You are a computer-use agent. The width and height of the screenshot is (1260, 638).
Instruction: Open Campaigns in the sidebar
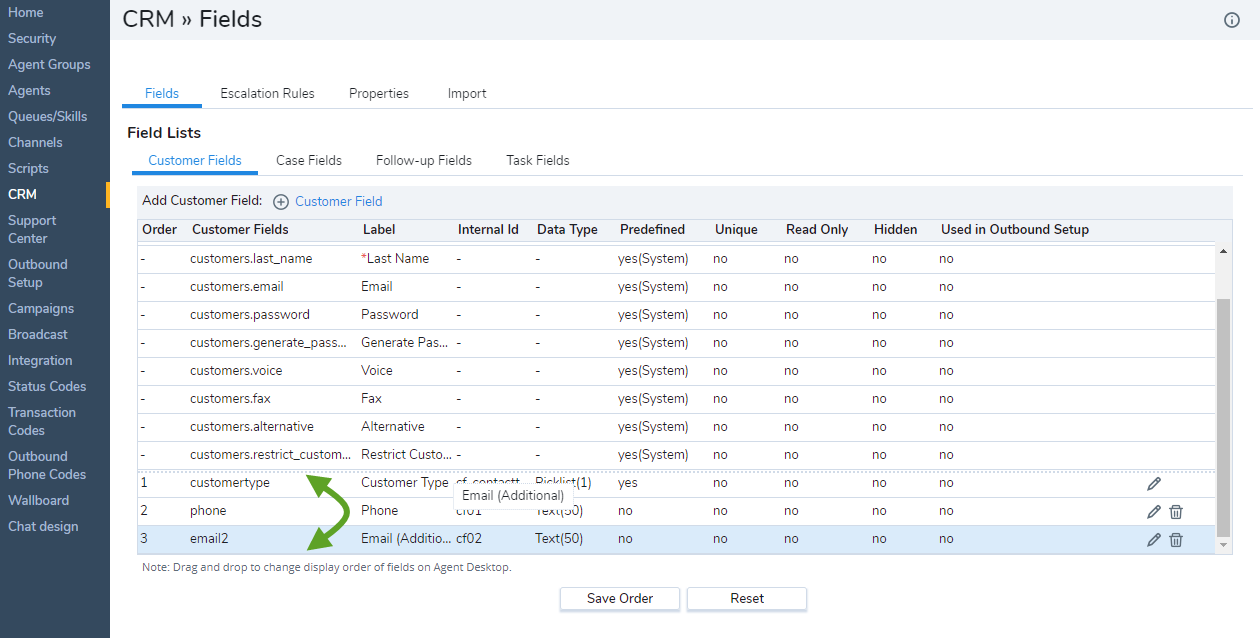41,308
